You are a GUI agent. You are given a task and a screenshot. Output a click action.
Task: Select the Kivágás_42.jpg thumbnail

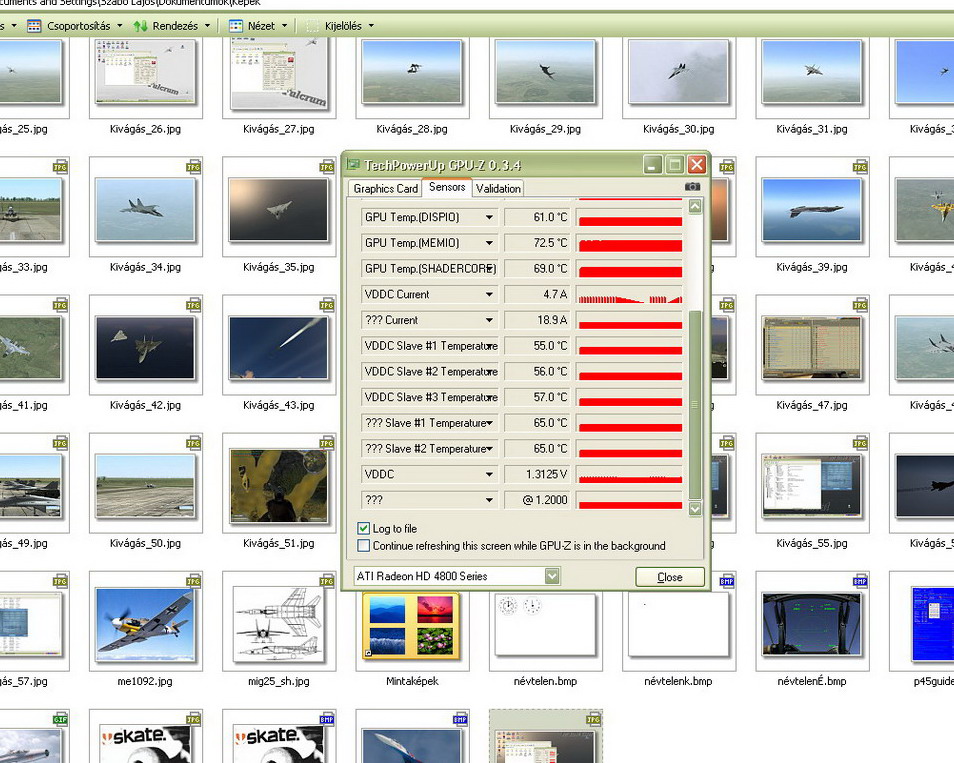145,347
